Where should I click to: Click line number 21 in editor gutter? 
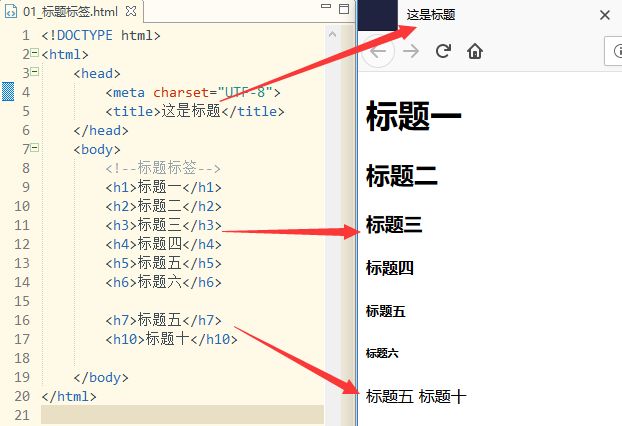point(22,415)
